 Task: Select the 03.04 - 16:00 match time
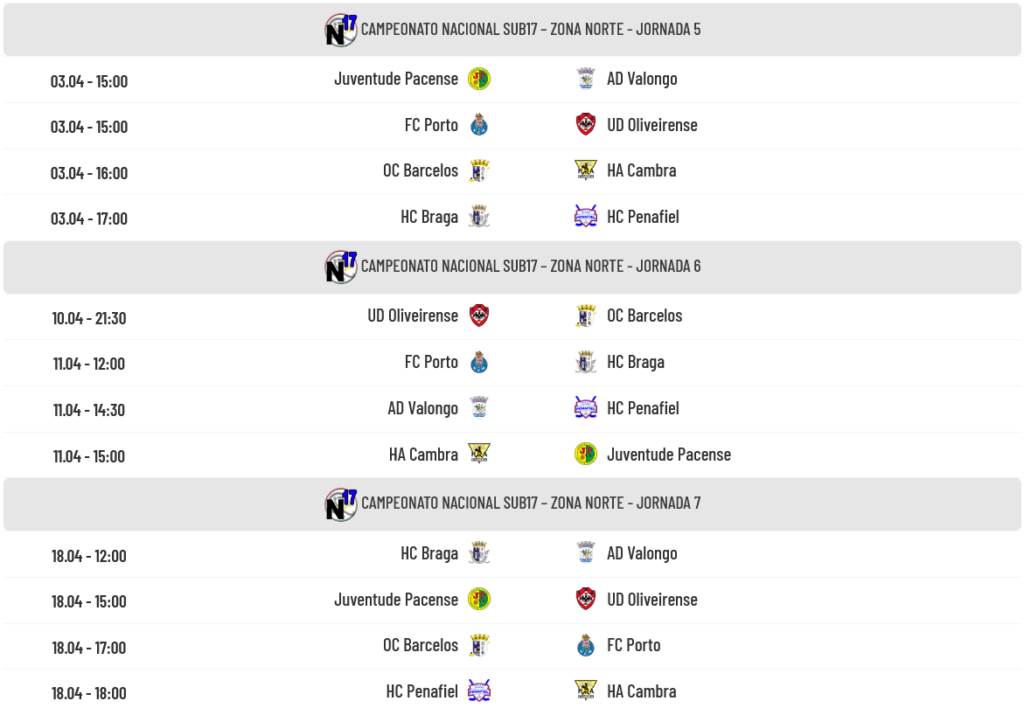(x=89, y=173)
